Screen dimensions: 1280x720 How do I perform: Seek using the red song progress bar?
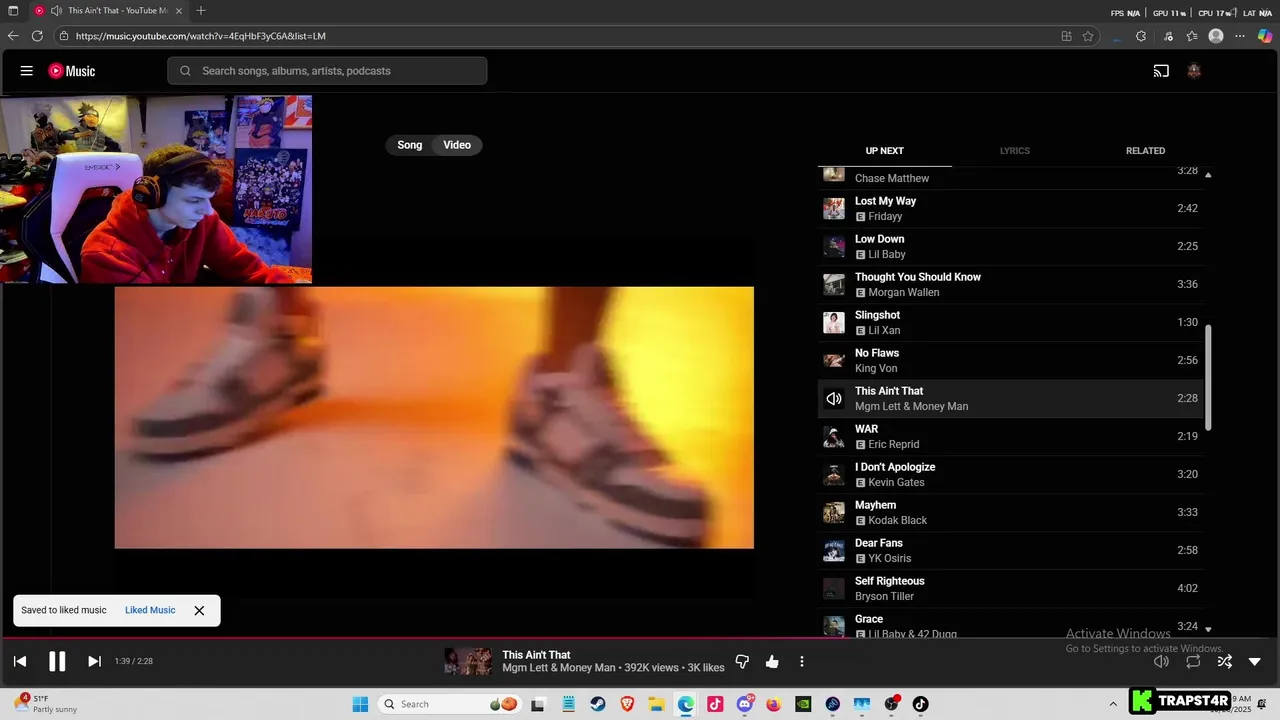640,637
